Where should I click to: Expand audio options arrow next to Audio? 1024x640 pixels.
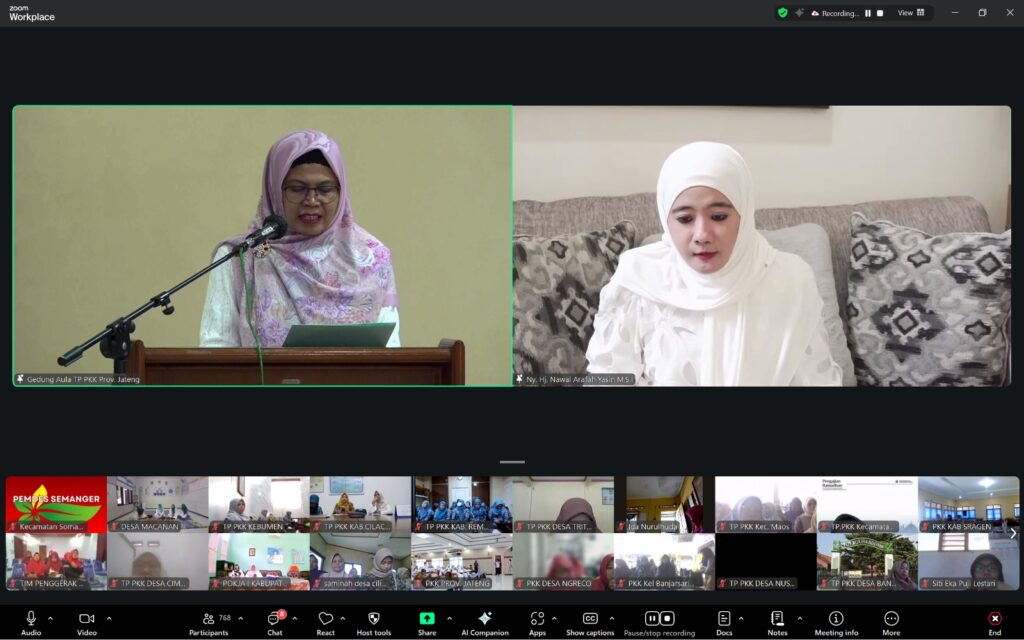coord(50,618)
